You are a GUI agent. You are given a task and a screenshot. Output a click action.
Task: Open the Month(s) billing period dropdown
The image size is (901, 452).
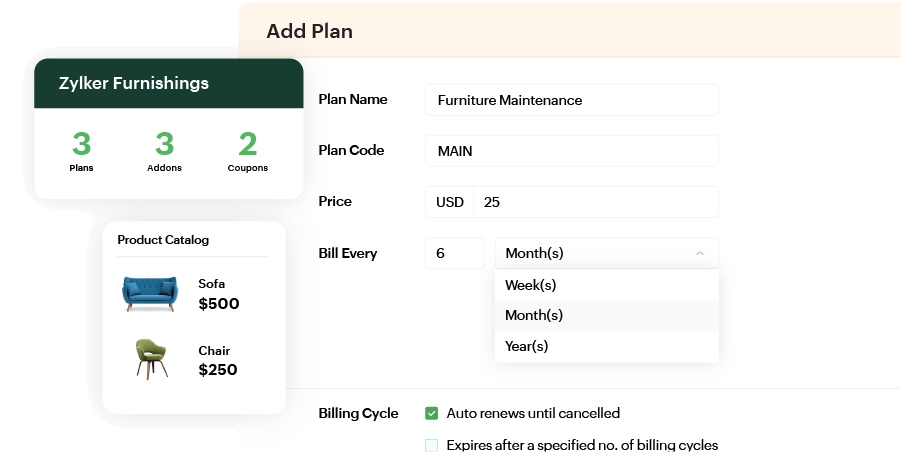pyautogui.click(x=605, y=253)
